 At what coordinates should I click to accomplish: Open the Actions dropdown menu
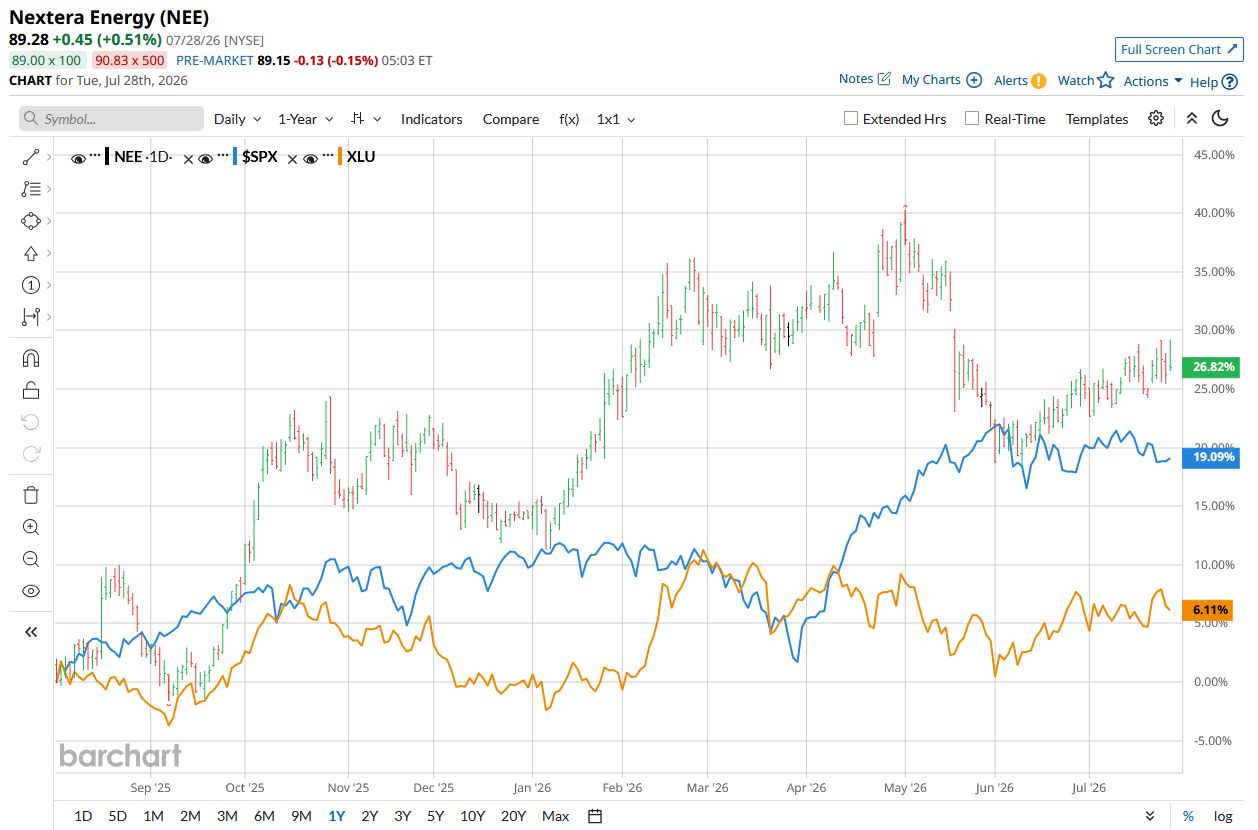(x=1153, y=81)
